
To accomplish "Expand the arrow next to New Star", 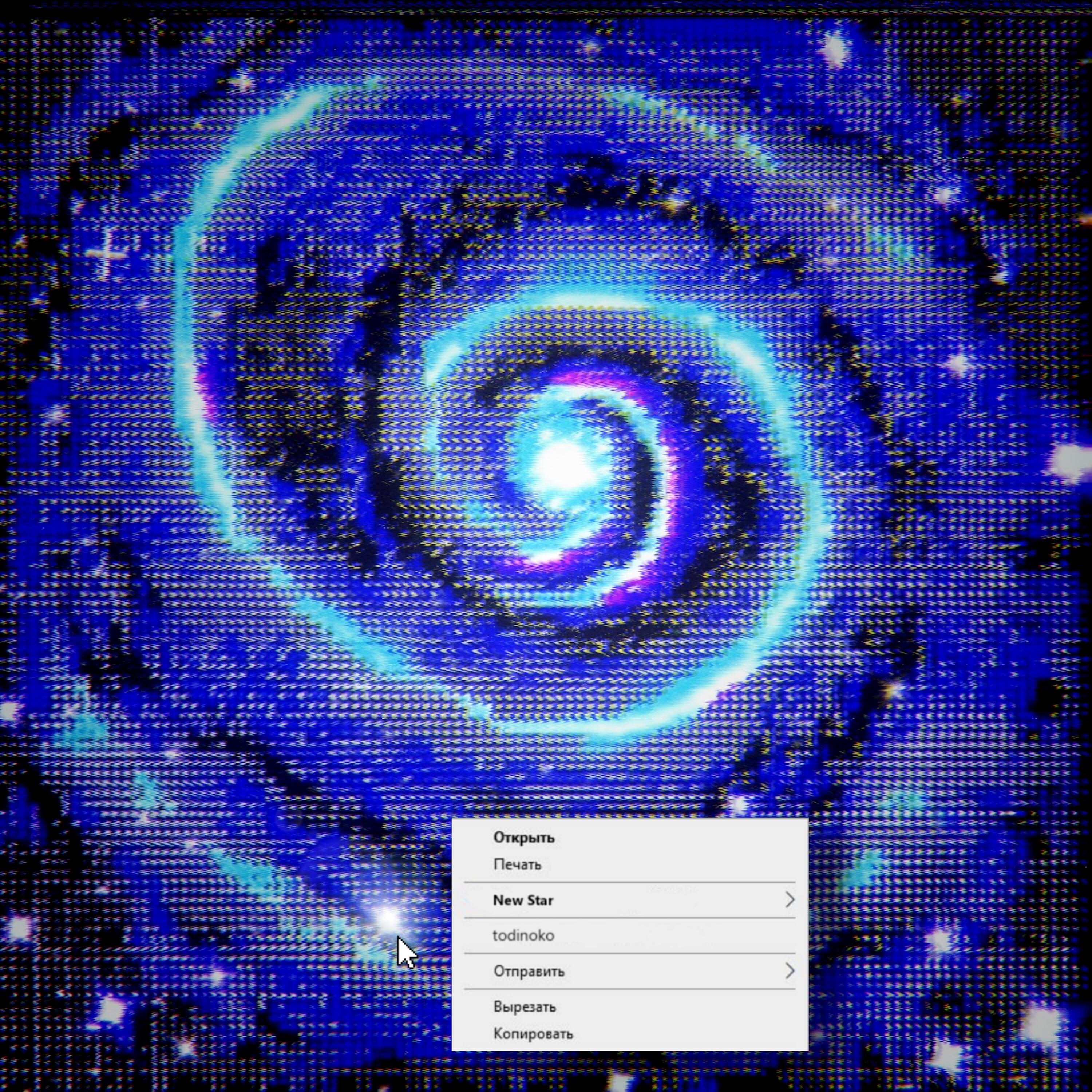I will pos(790,900).
